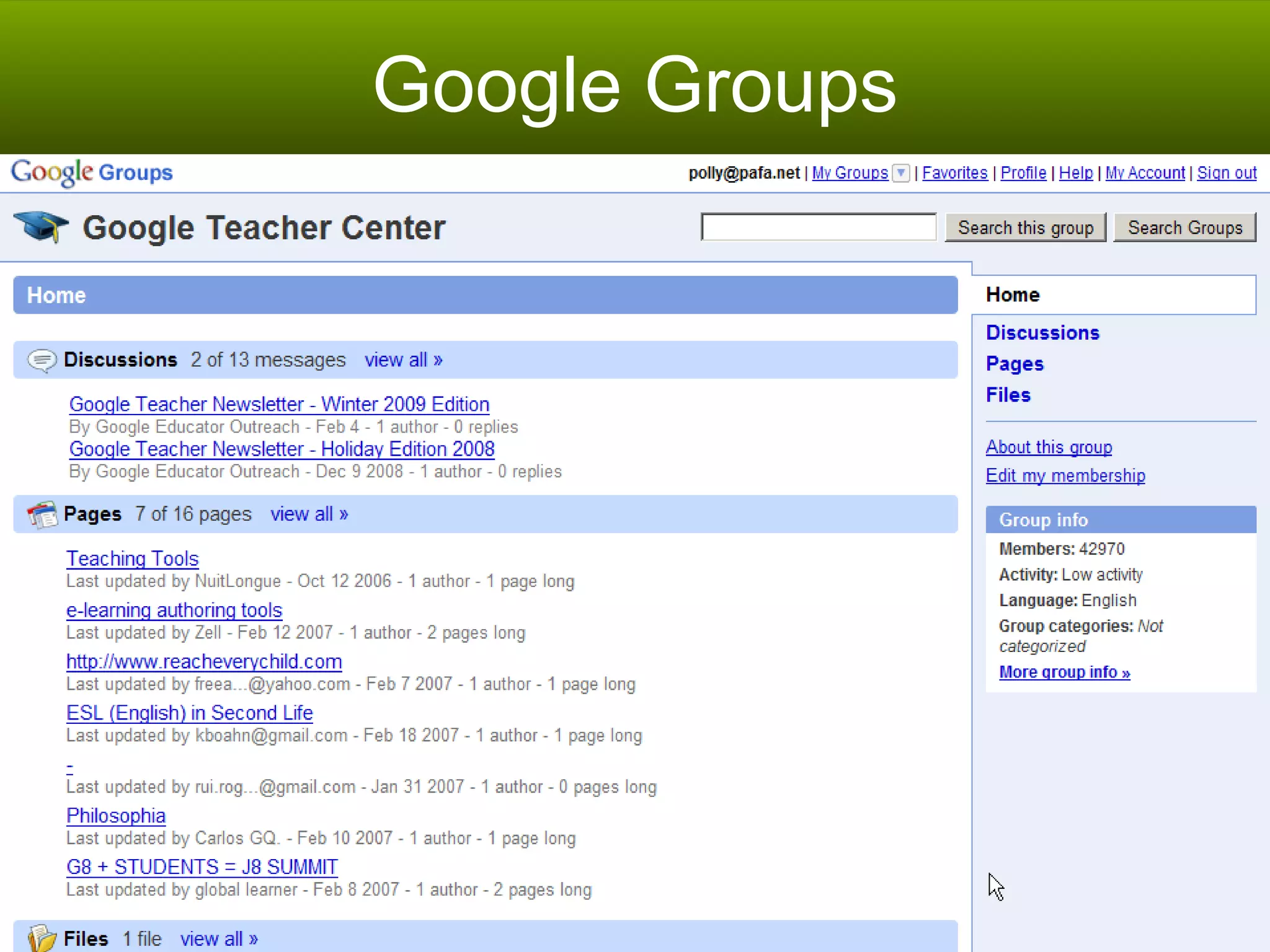Click the graduation cap group icon
This screenshot has width=1270, height=952.
[x=41, y=227]
